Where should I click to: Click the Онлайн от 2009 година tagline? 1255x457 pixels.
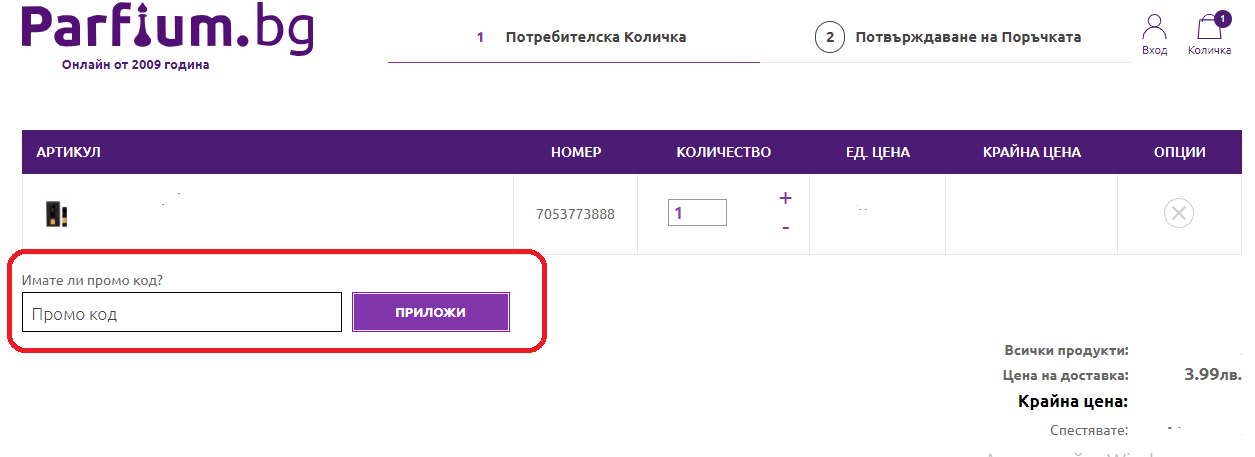(x=136, y=65)
